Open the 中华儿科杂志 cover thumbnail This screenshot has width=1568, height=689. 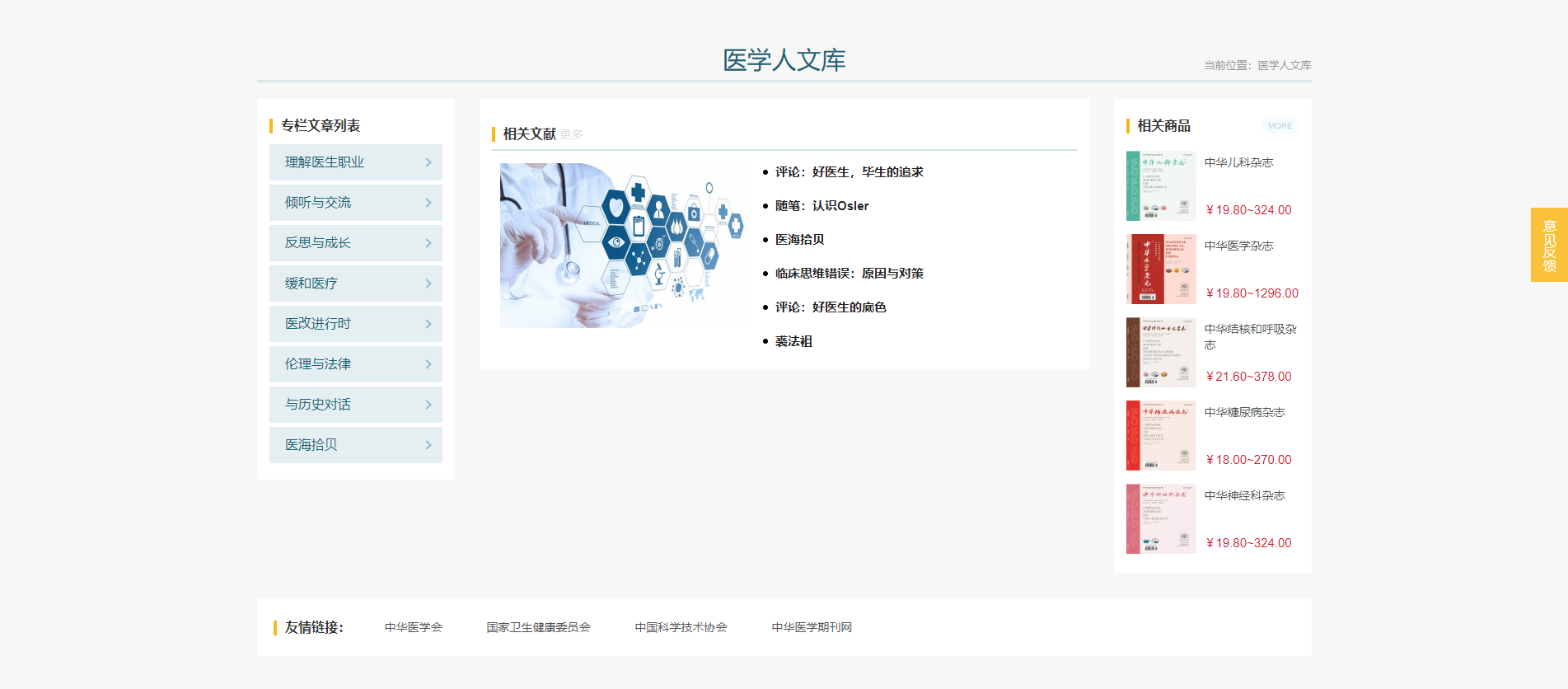coord(1160,186)
